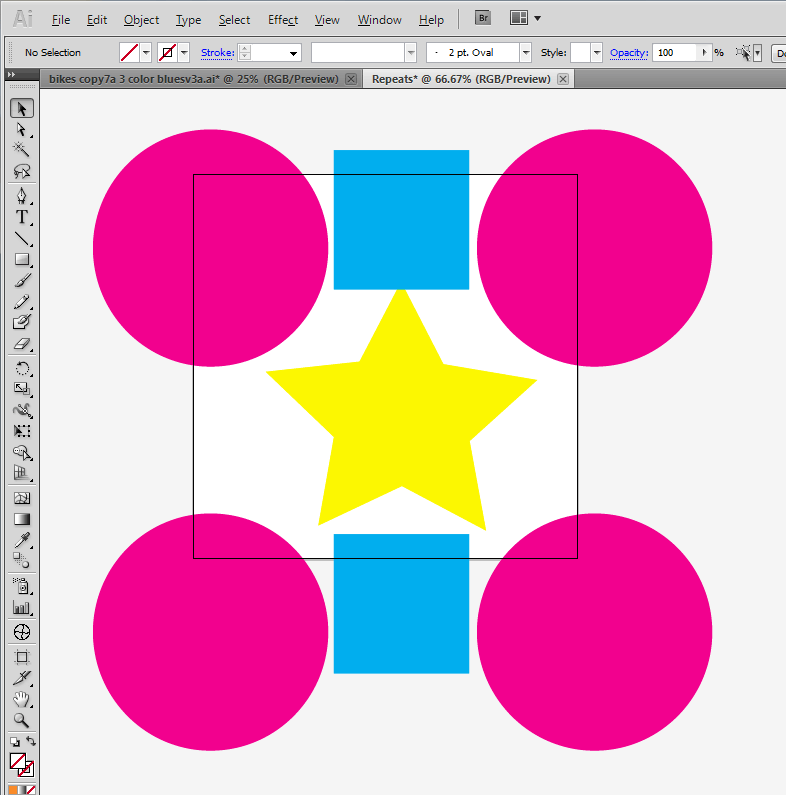Select the Magic Wand tool

point(21,149)
